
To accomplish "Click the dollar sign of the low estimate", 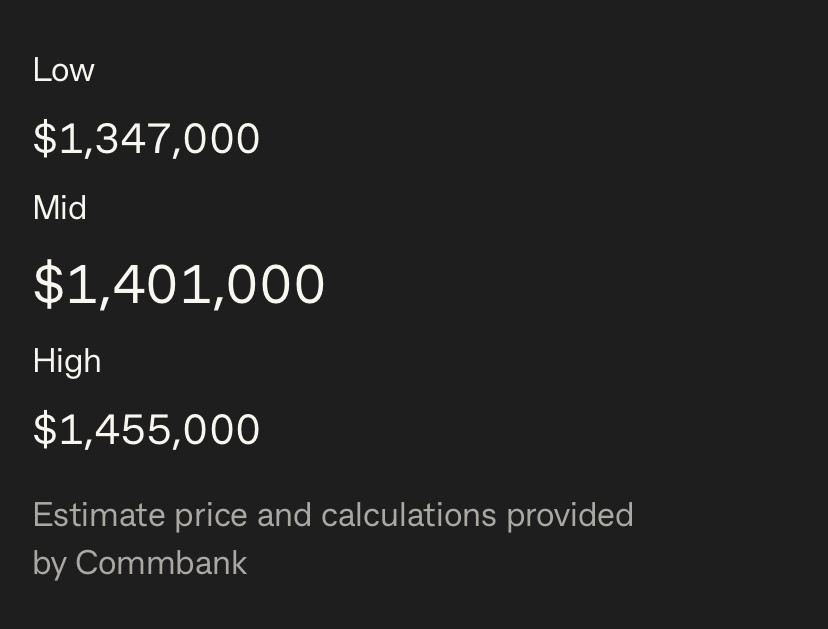I will [x=45, y=138].
